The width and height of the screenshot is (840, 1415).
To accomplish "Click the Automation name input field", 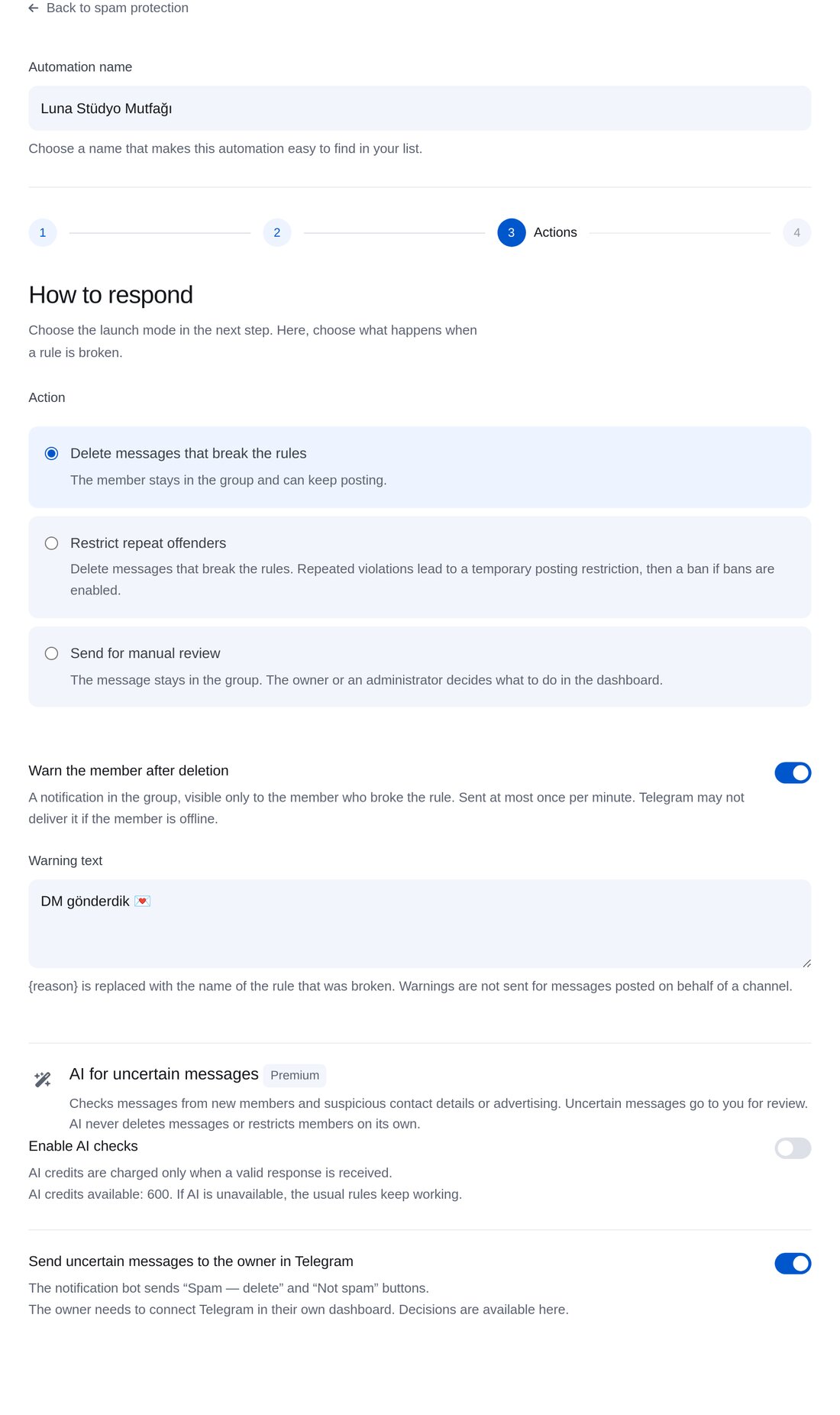I will pos(420,108).
